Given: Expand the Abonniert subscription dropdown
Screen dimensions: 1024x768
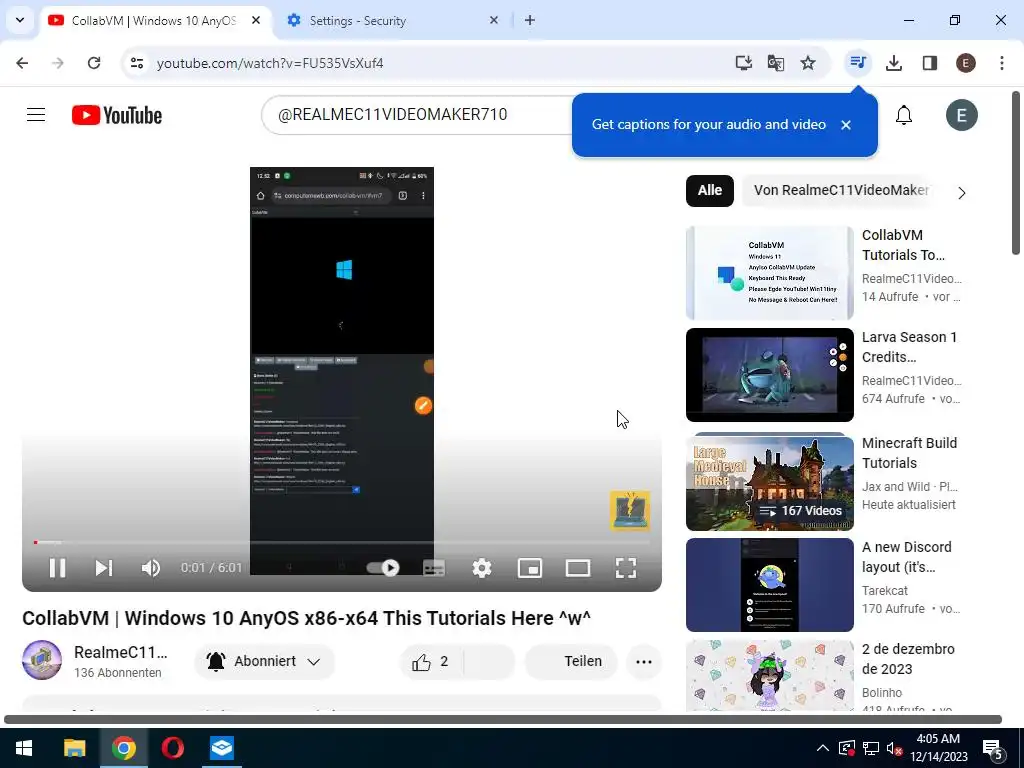Looking at the screenshot, I should click(264, 662).
